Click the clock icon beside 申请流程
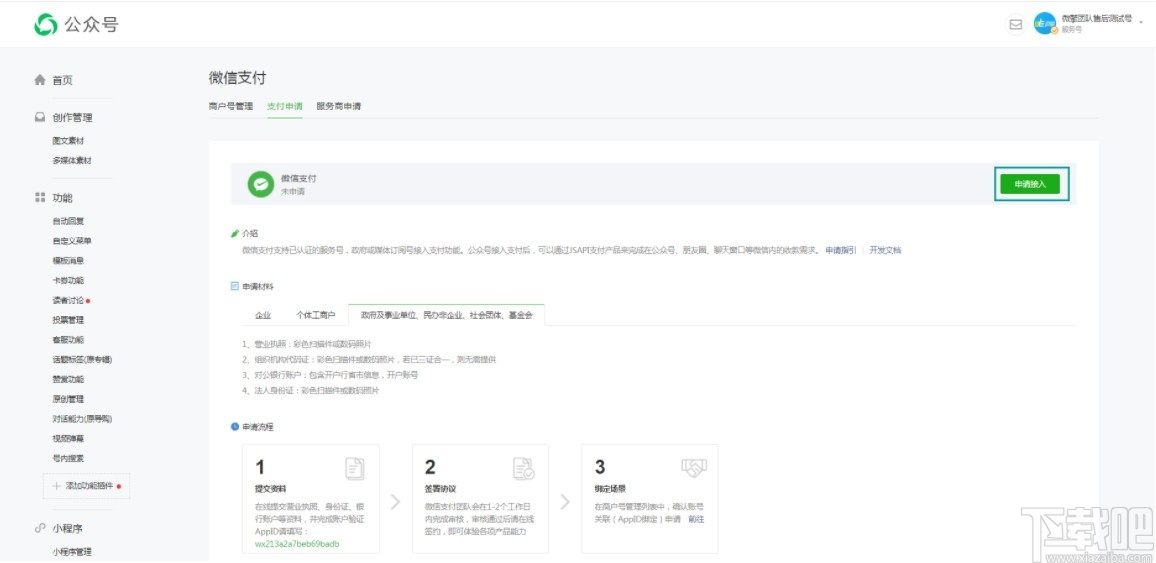This screenshot has width=1156, height=563. tap(235, 427)
